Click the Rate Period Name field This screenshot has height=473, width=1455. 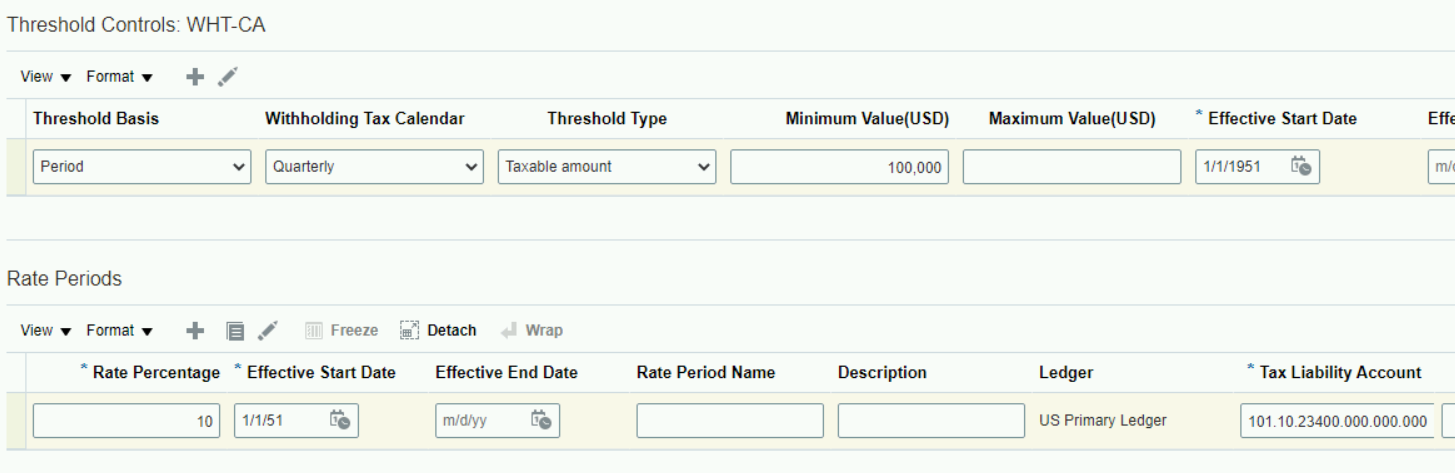729,421
